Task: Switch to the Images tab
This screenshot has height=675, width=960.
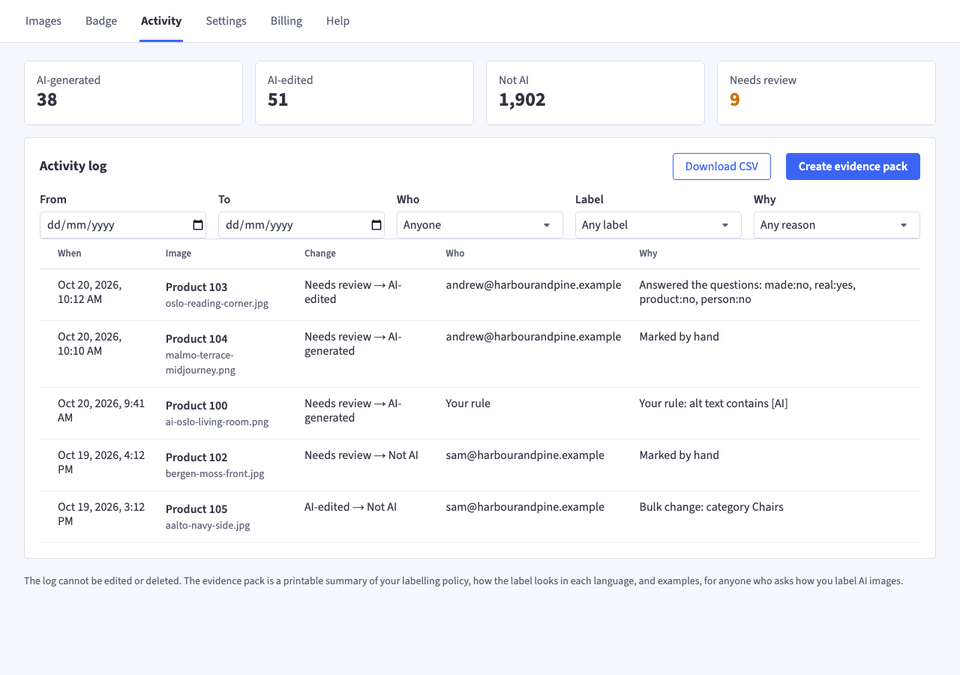Action: coord(43,21)
